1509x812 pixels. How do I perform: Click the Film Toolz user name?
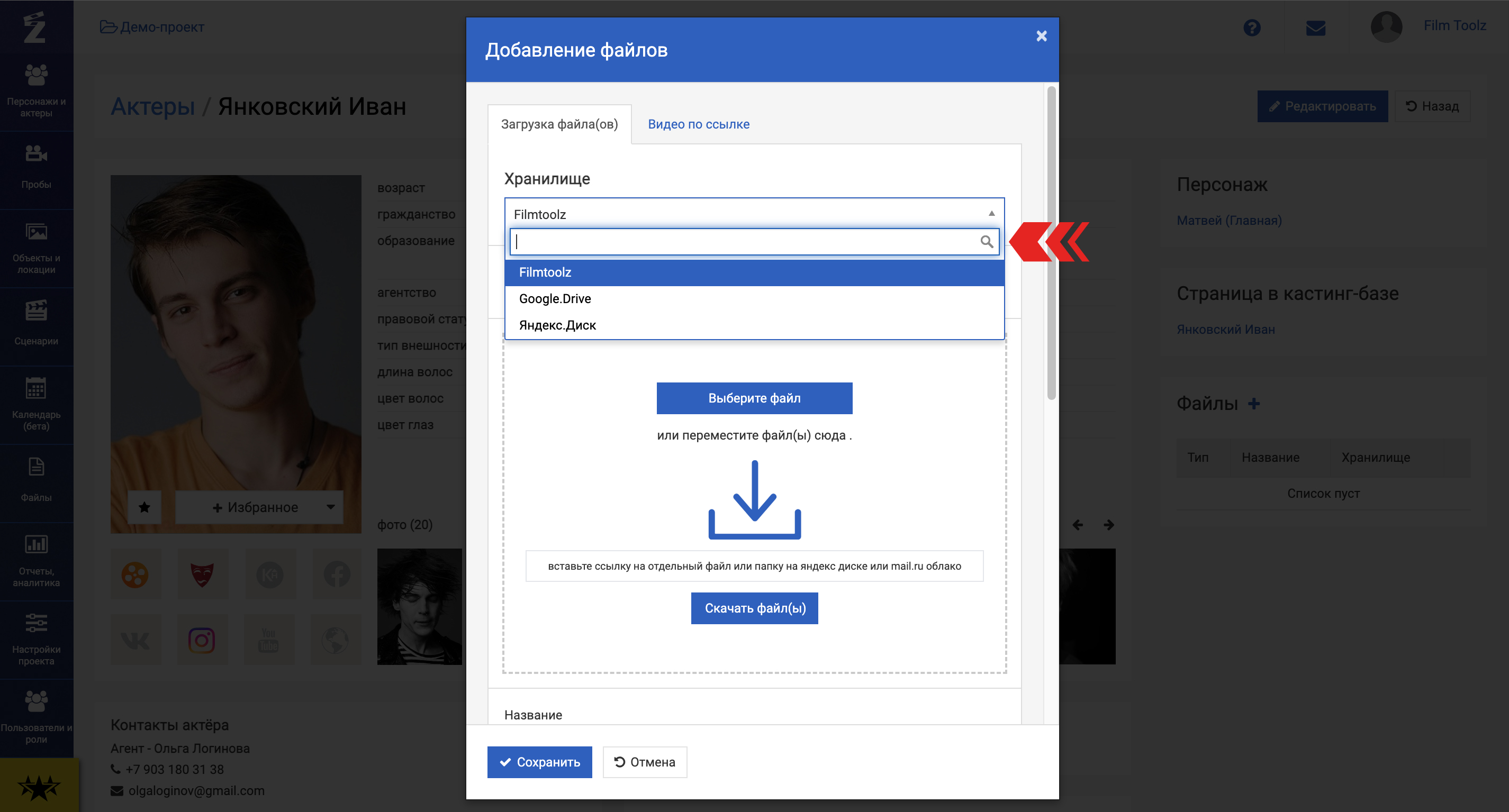(x=1454, y=26)
